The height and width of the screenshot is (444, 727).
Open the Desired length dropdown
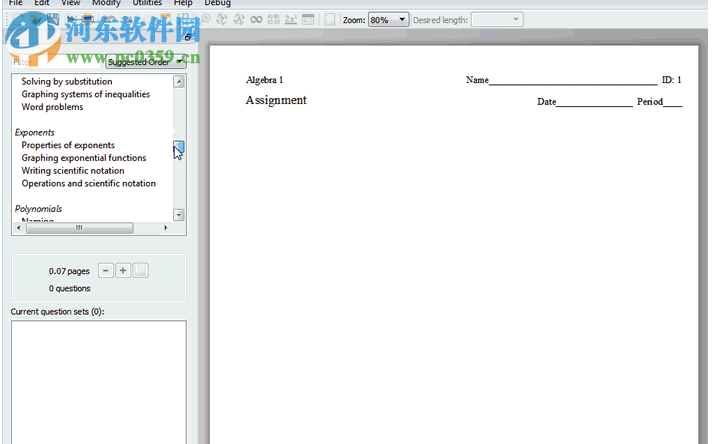coord(497,20)
